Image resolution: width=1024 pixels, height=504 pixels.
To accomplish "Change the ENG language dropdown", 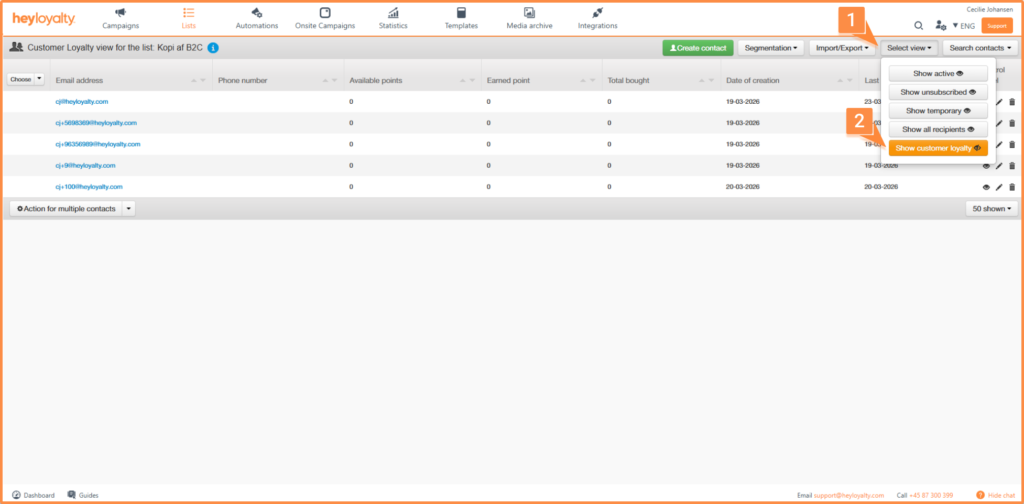I will [964, 26].
